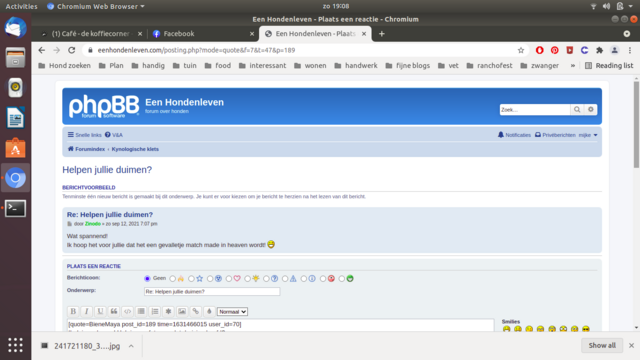Apply bold formatting in the post editor
The width and height of the screenshot is (640, 360).
point(73,311)
